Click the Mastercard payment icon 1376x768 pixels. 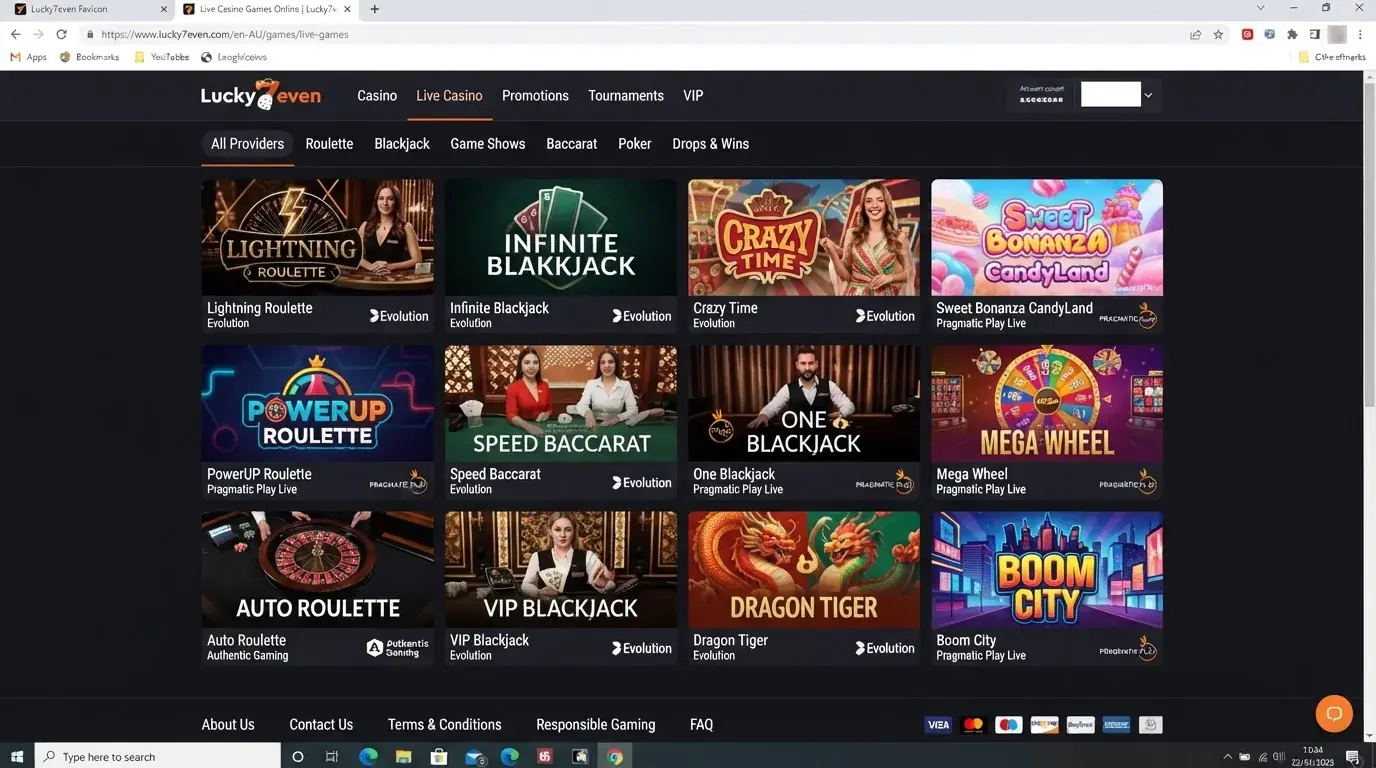[x=973, y=725]
